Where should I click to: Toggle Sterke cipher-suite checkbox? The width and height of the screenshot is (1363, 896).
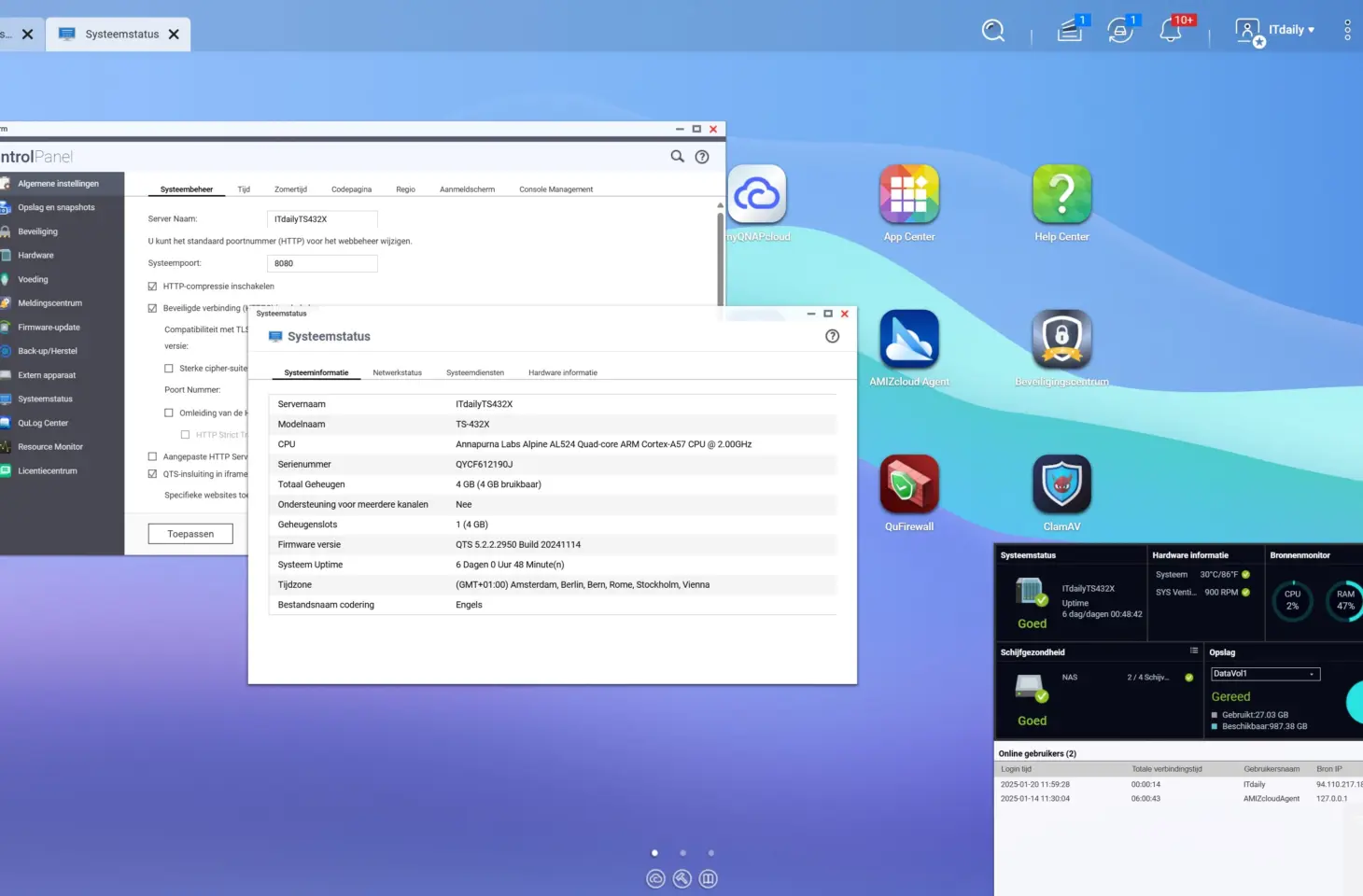(169, 369)
